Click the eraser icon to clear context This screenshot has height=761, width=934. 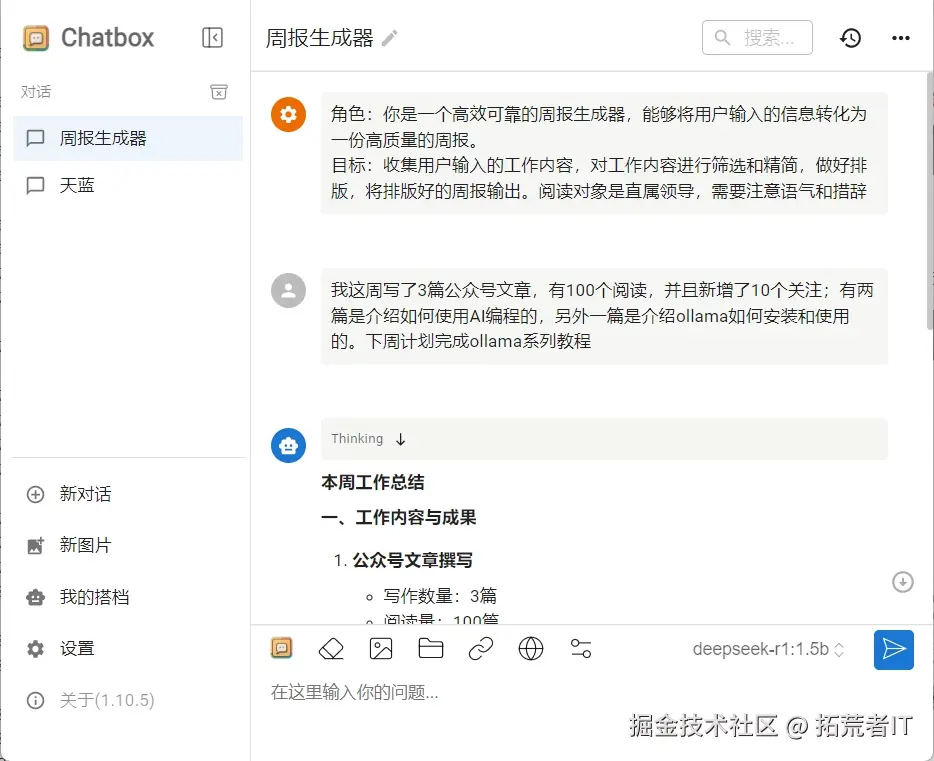click(x=331, y=649)
